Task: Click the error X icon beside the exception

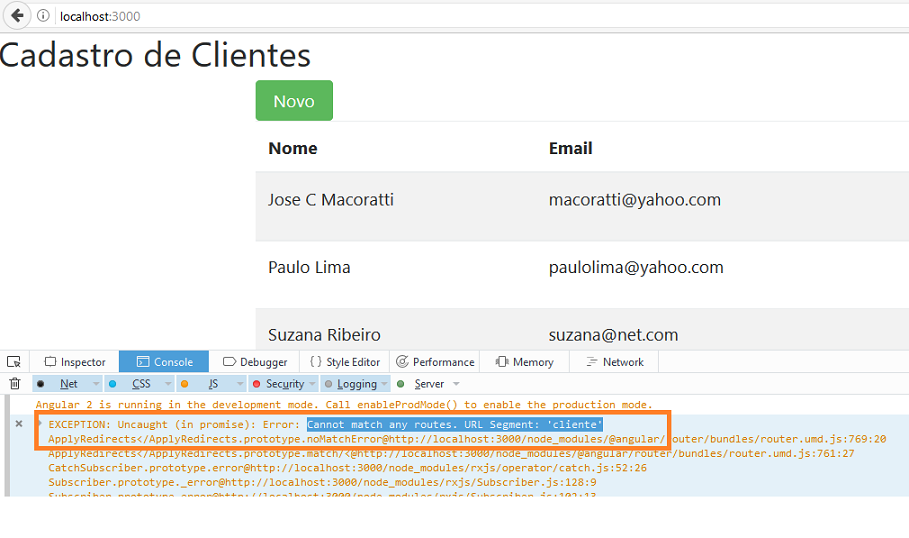Action: [x=19, y=424]
